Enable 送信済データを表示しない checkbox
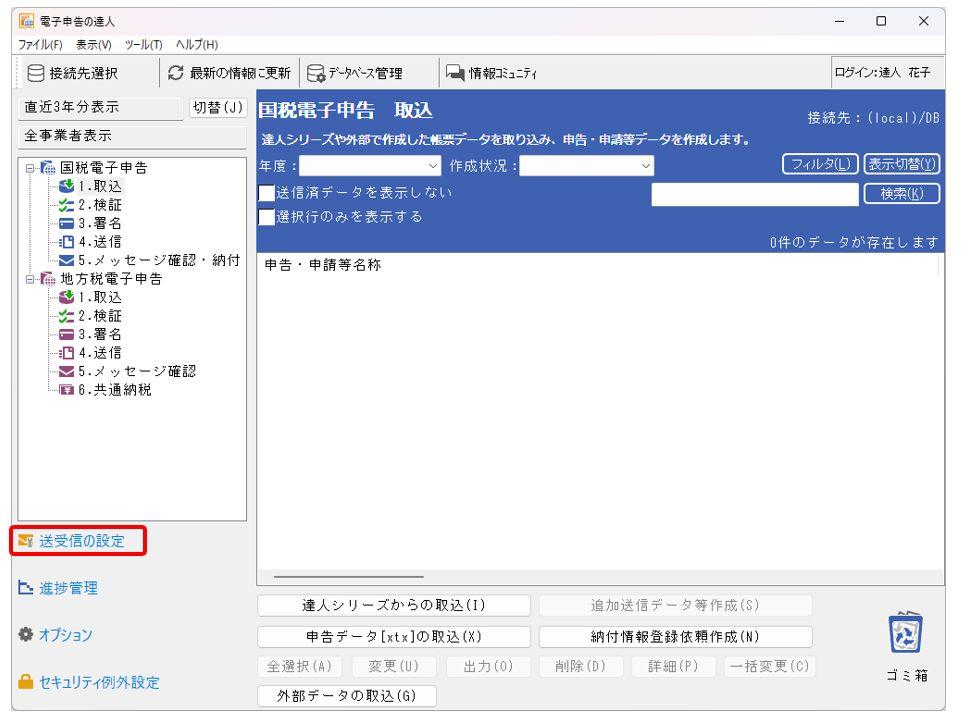Screen dimensions: 973x714 point(267,192)
